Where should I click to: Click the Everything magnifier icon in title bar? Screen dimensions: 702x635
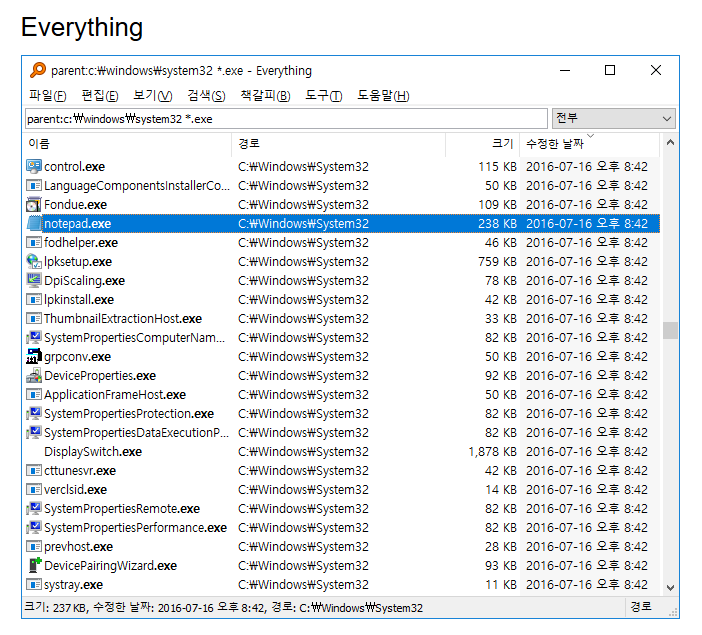(38, 70)
